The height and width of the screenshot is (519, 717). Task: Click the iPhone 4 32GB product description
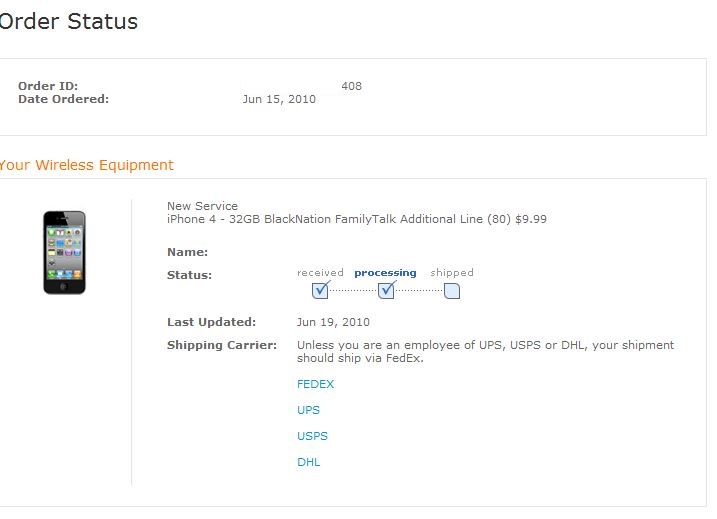(357, 219)
